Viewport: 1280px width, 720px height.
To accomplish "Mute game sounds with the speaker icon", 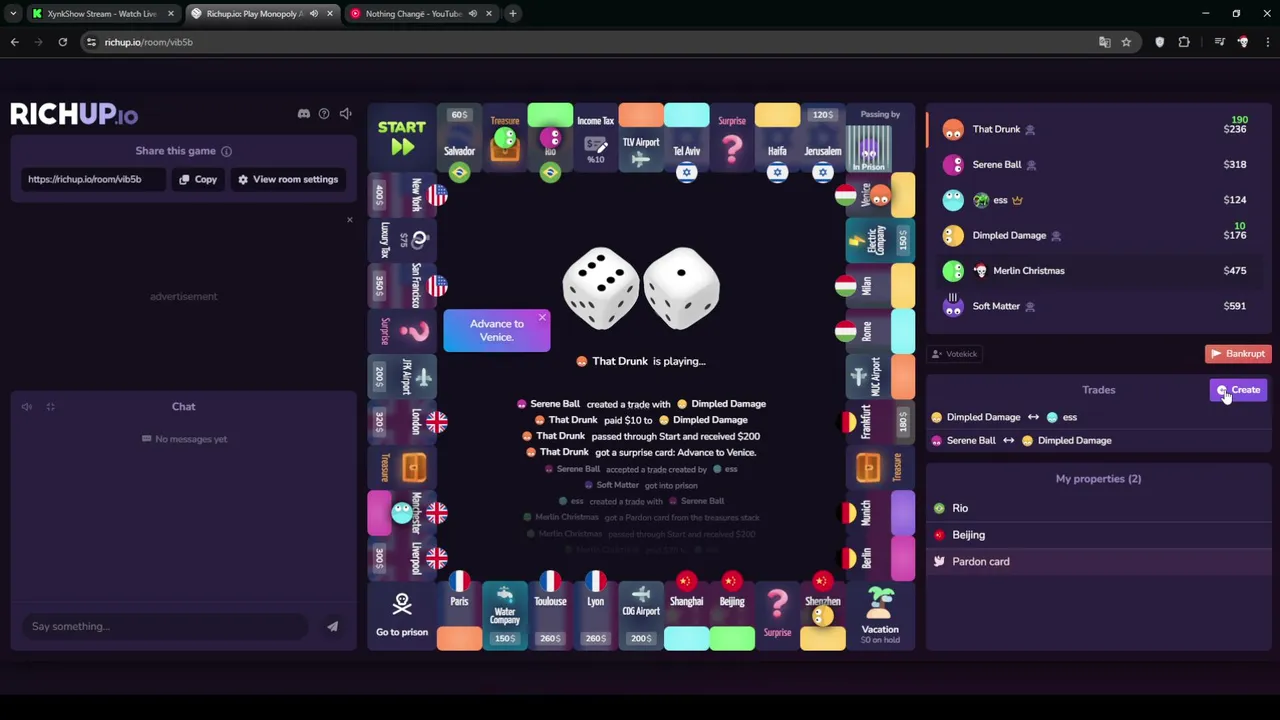I will pyautogui.click(x=345, y=114).
